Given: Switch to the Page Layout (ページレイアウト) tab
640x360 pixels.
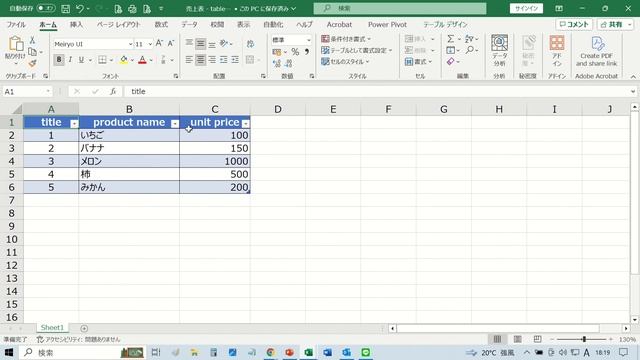Looking at the screenshot, I should coord(118,24).
